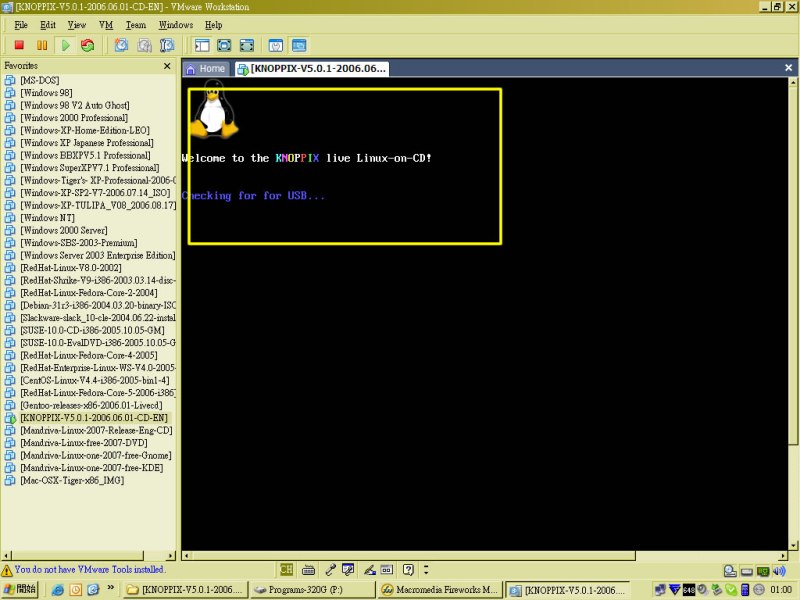Select [Windows 98] in Favorites
The height and width of the screenshot is (600, 800).
[46, 92]
